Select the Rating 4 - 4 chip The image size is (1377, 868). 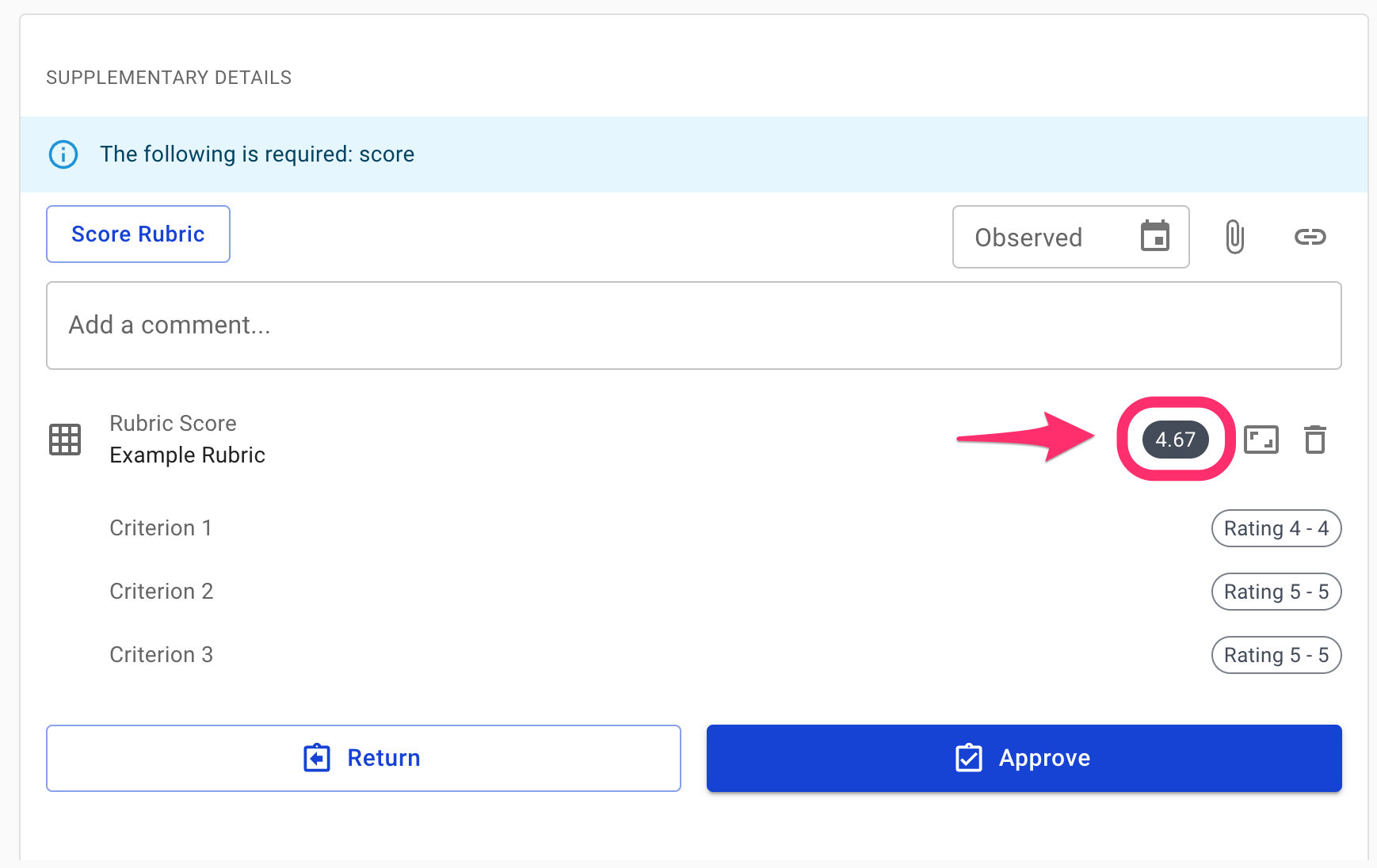(x=1276, y=528)
